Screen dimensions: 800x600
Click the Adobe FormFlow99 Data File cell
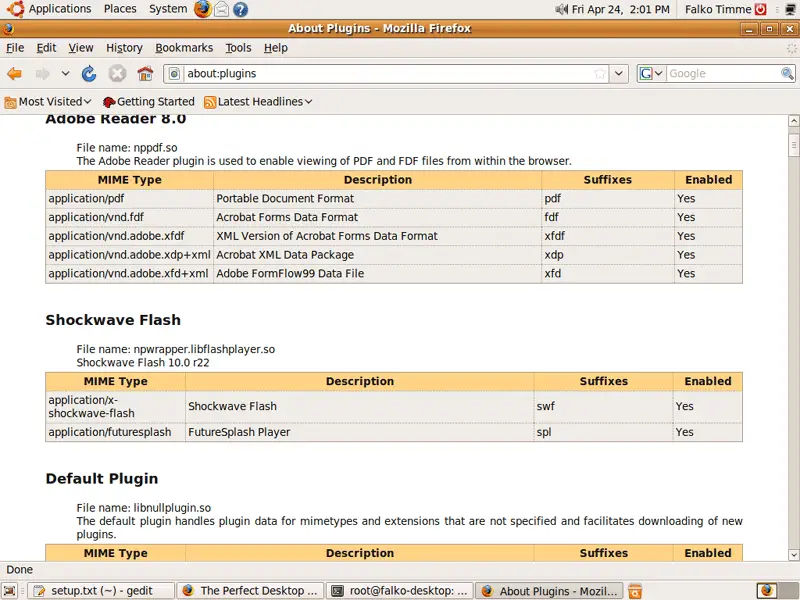pyautogui.click(x=378, y=274)
